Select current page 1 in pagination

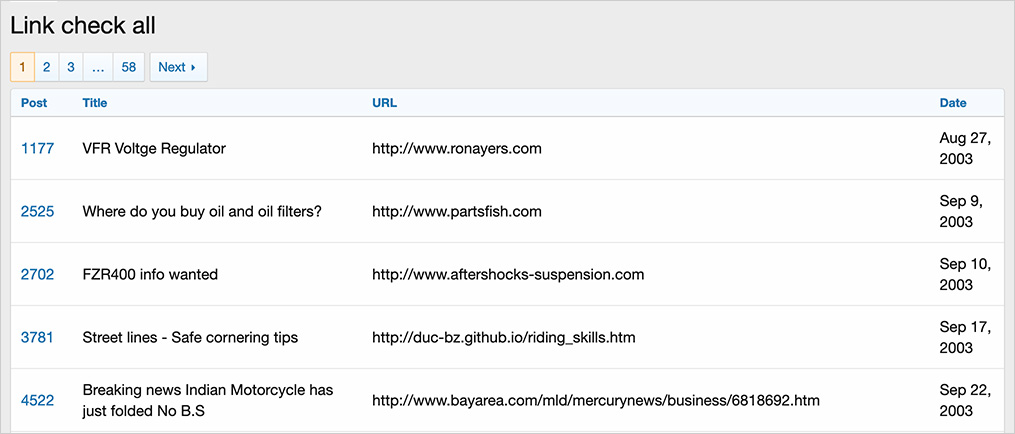(22, 67)
